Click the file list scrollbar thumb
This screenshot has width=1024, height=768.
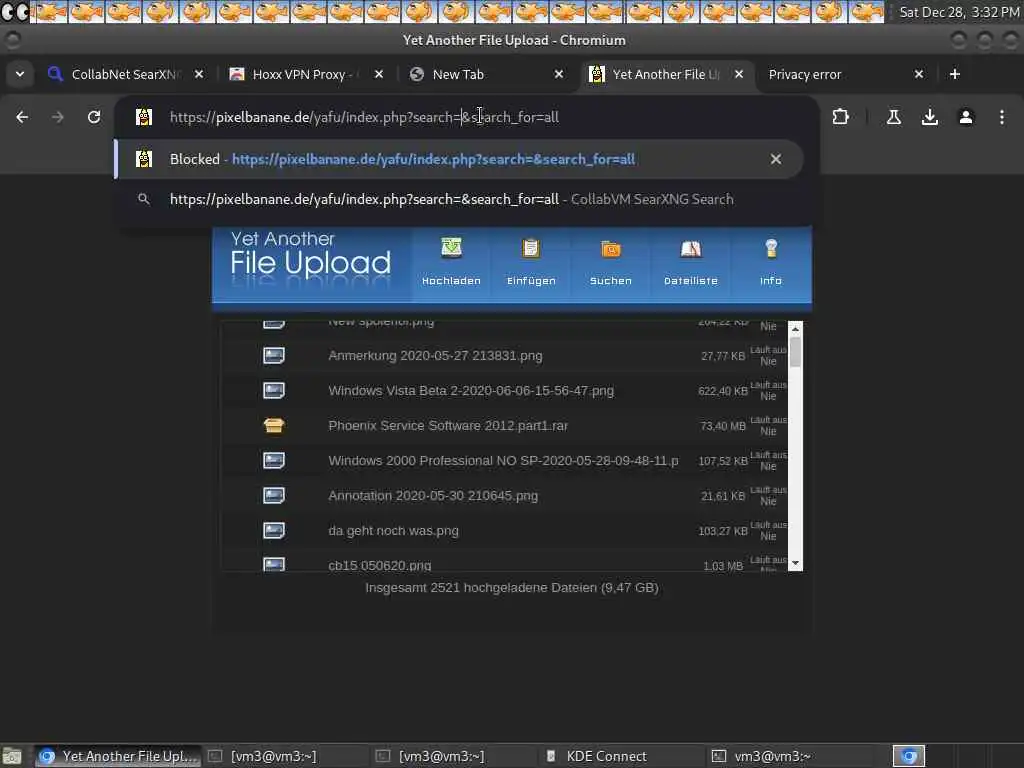click(x=795, y=353)
